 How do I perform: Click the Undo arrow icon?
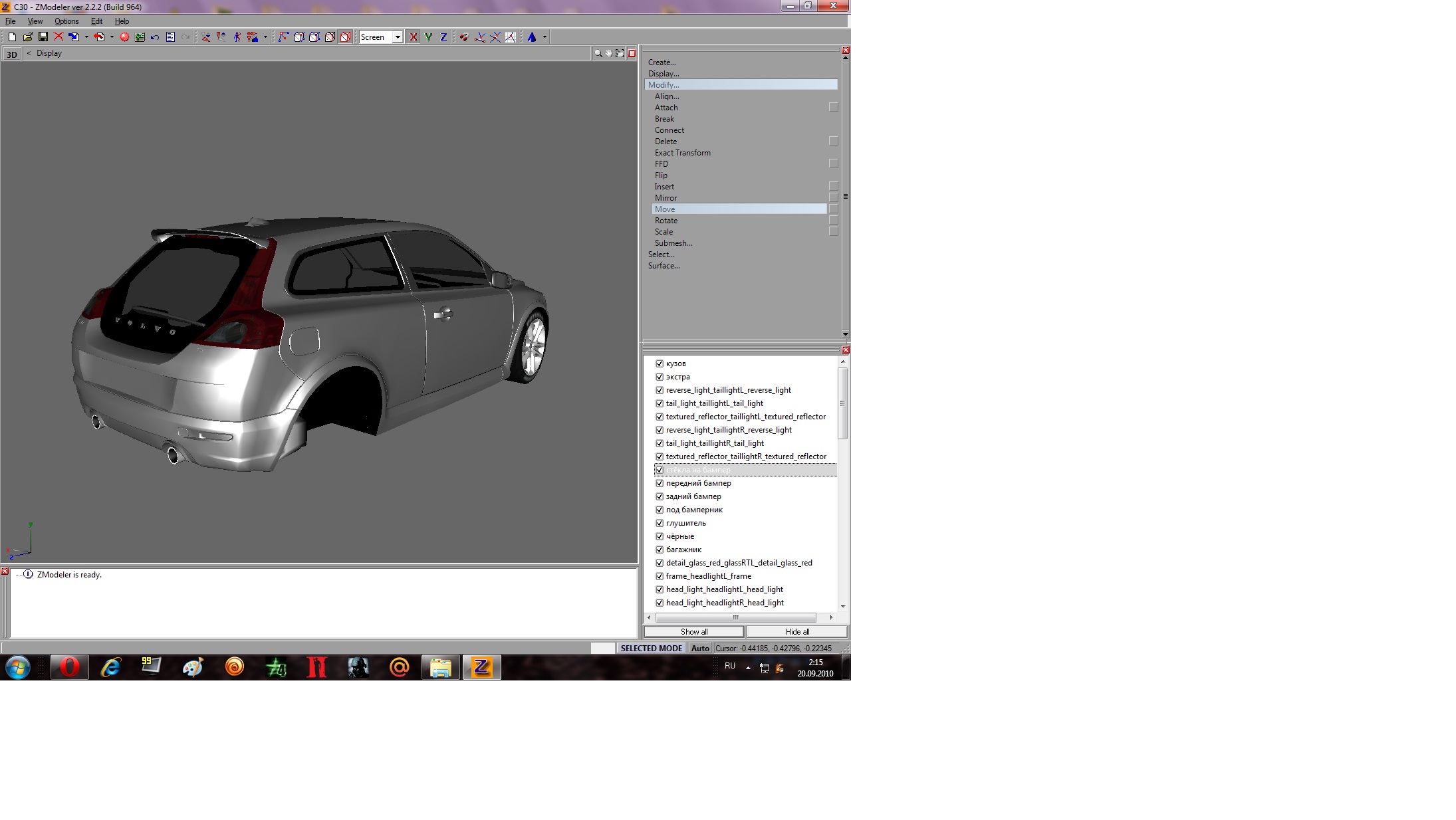coord(155,37)
